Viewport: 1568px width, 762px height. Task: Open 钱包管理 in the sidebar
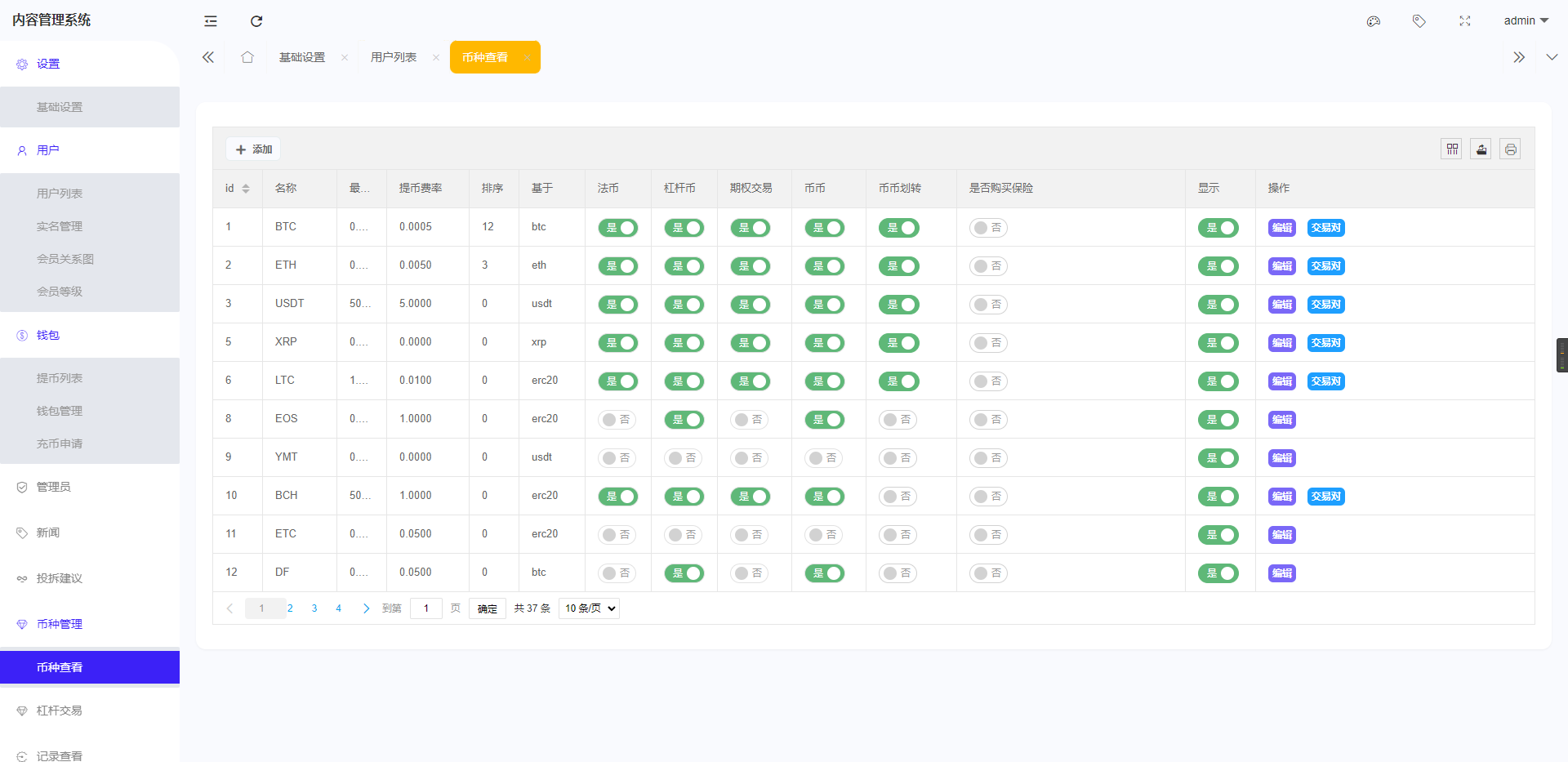90,411
